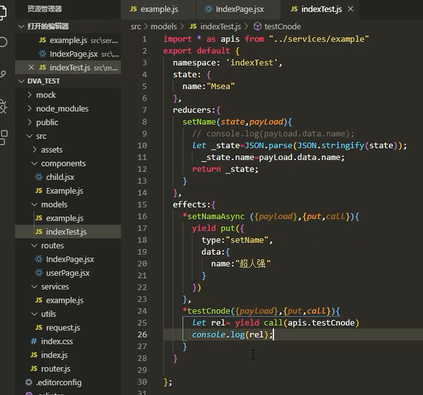
Task: Open child.jsx in components folder
Action: tap(68, 177)
